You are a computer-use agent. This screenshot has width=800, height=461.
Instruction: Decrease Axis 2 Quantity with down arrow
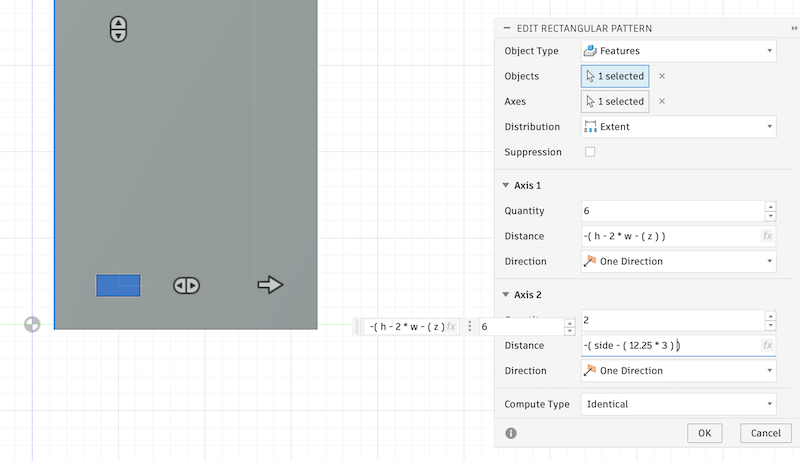pos(770,325)
